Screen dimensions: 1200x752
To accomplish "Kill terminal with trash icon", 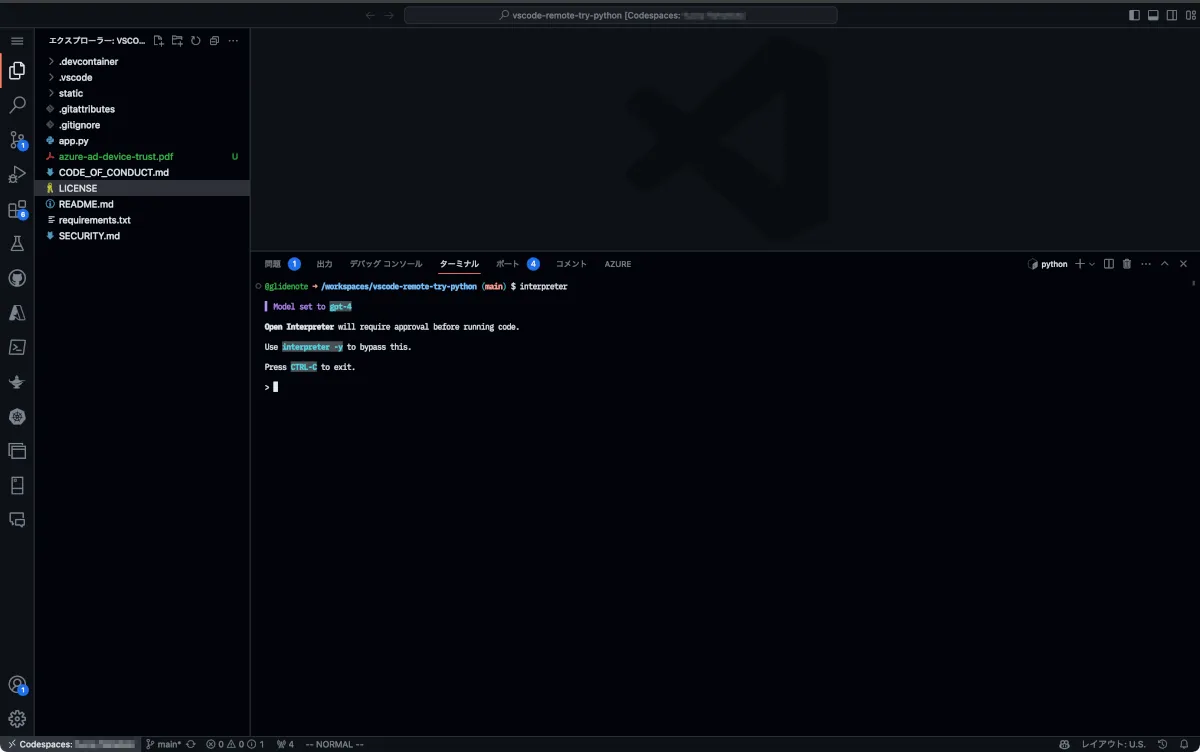I will (x=1127, y=264).
